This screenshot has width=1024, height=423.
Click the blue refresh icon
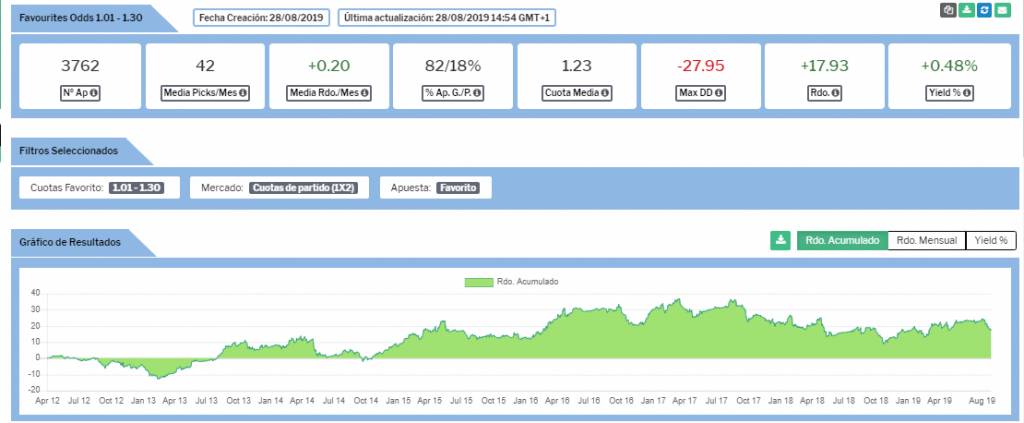point(985,10)
